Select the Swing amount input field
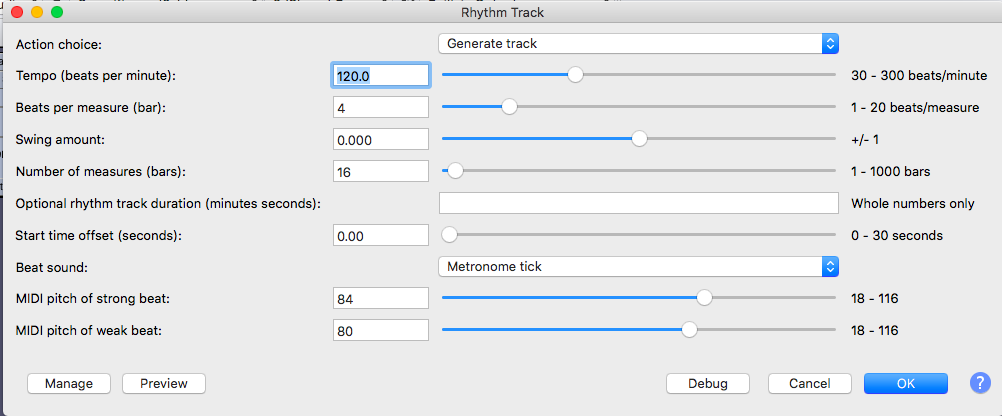 pos(381,139)
